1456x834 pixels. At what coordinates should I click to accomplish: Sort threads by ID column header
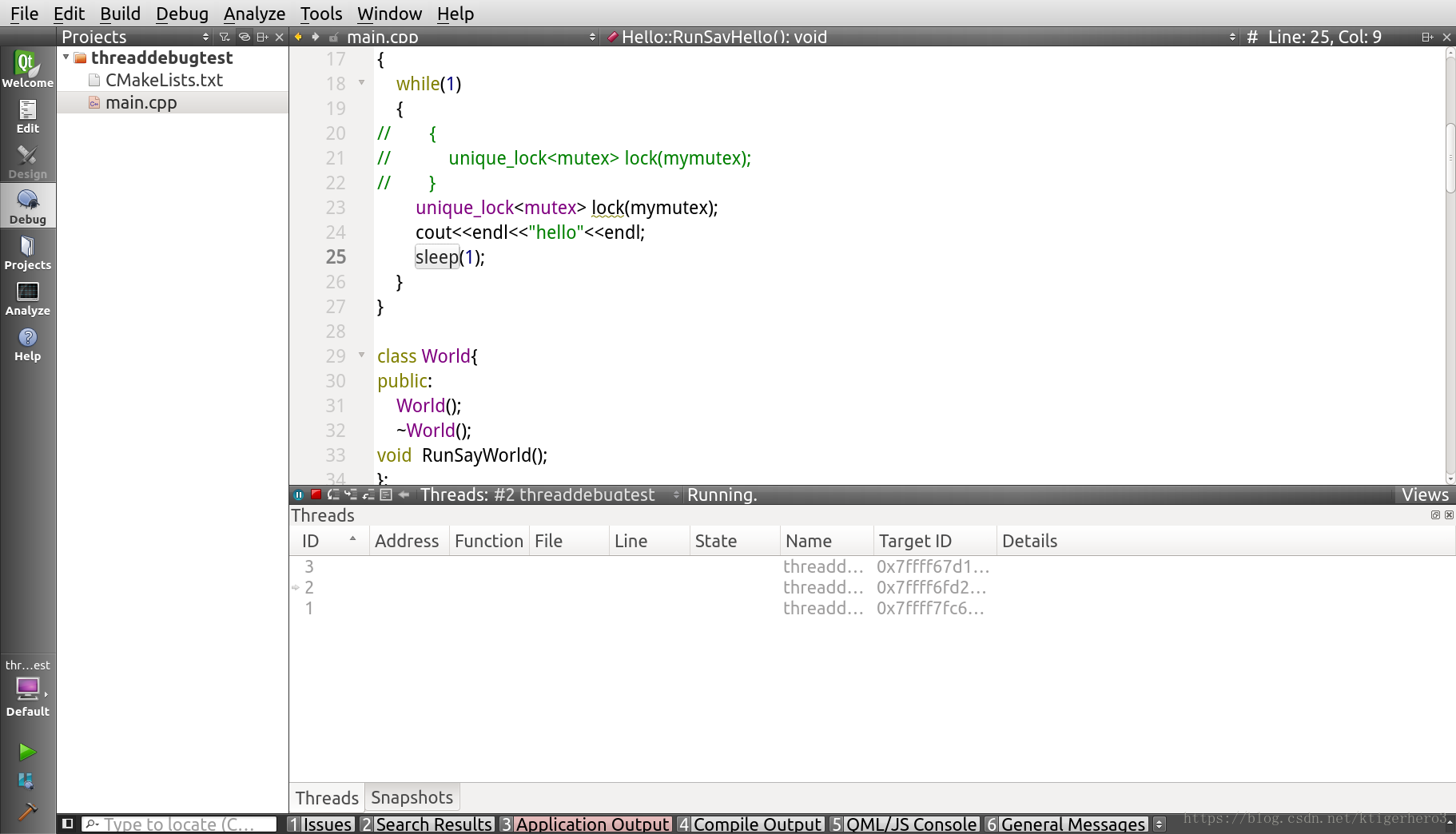(329, 541)
